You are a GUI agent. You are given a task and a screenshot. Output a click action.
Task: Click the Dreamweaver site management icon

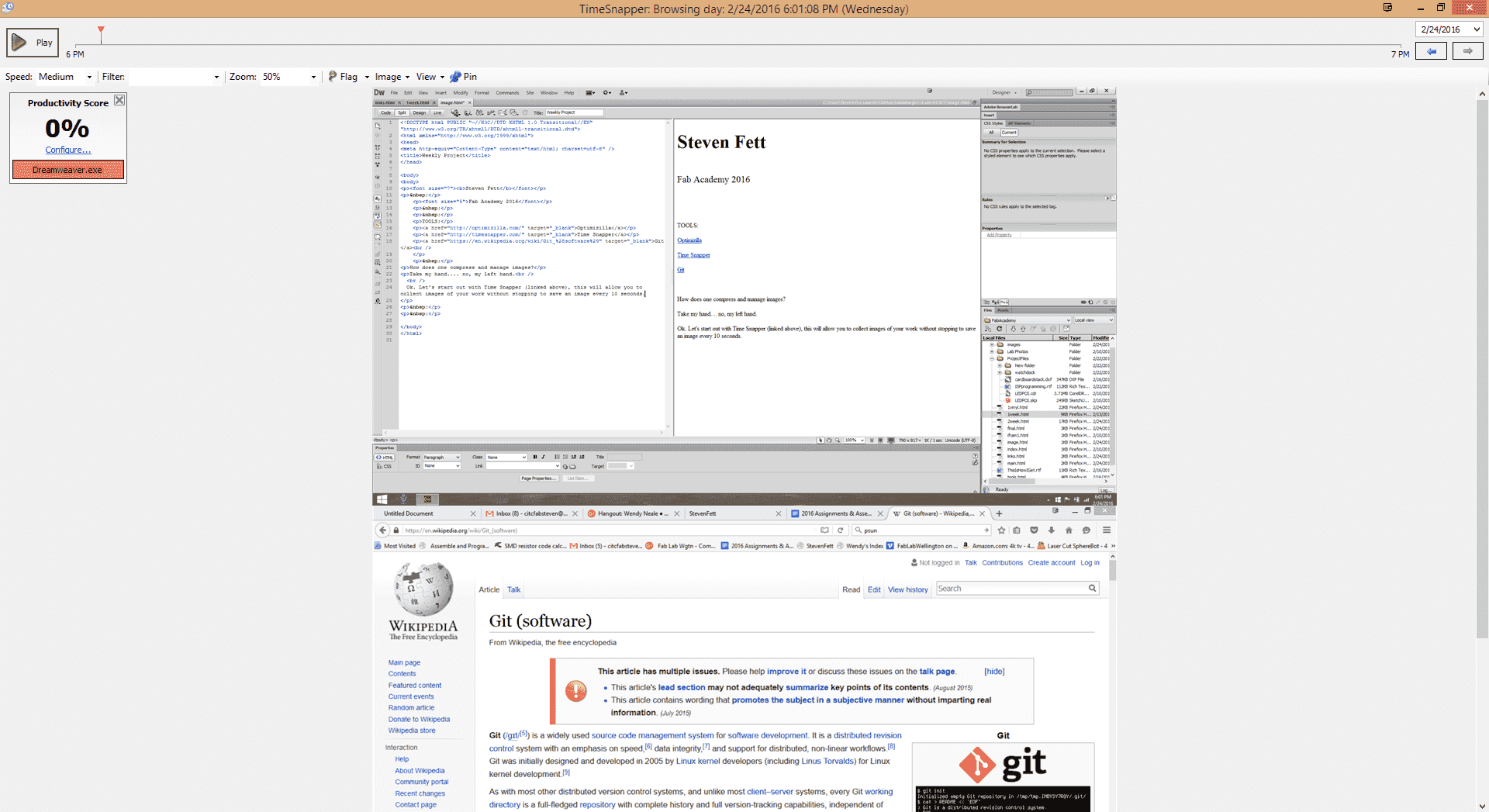click(x=623, y=92)
